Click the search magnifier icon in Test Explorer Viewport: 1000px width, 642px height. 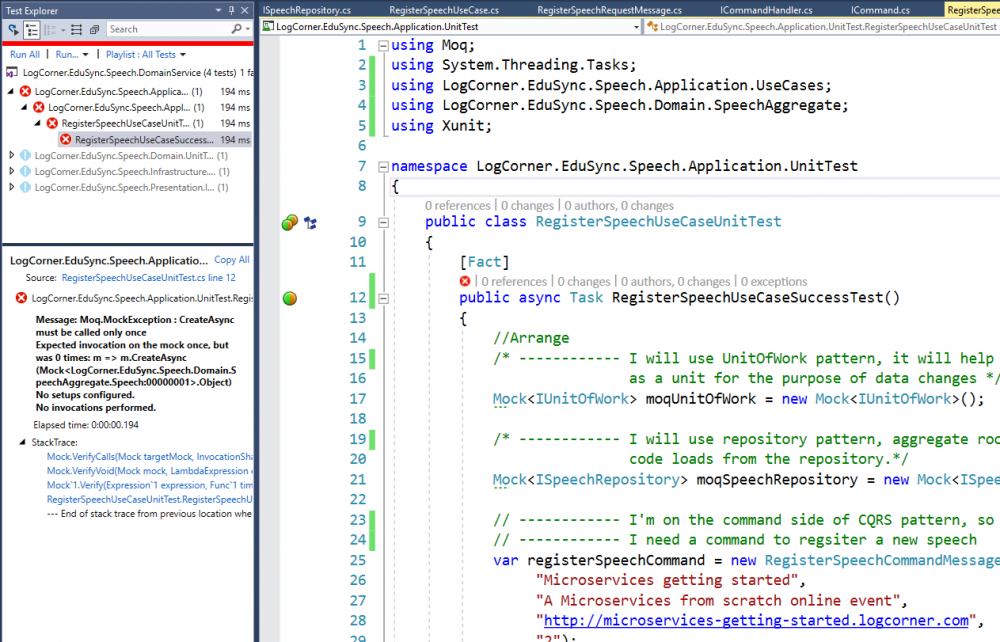[x=237, y=30]
